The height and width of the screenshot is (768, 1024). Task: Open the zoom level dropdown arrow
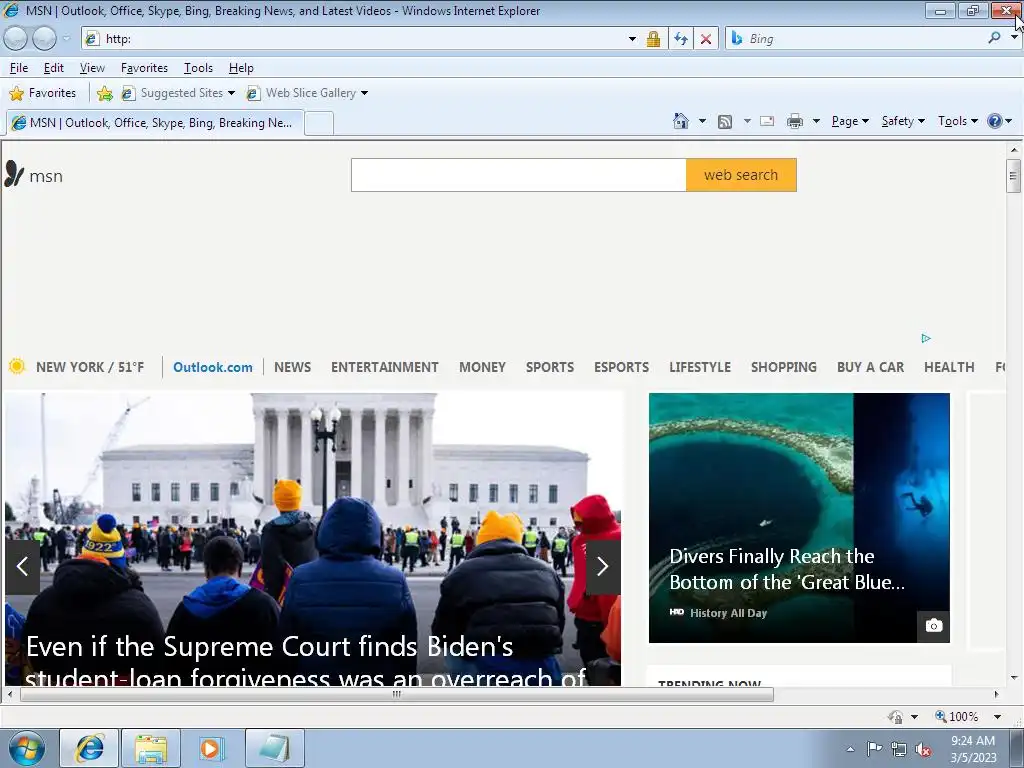tap(997, 716)
